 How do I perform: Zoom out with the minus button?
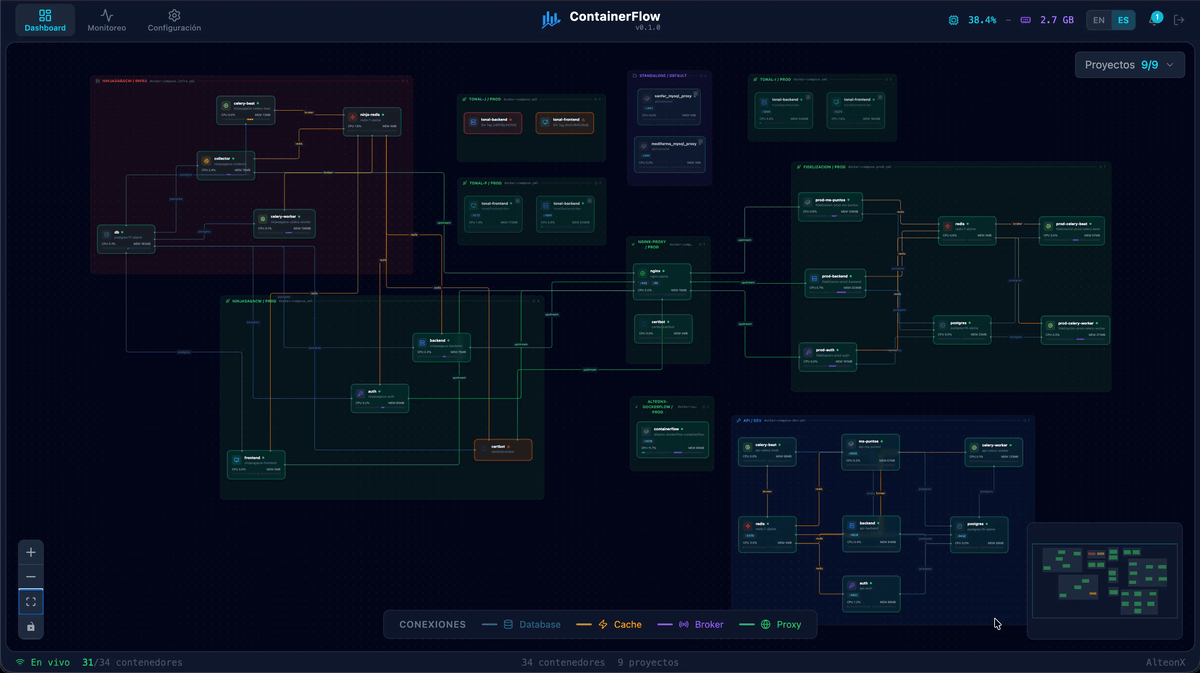pyautogui.click(x=31, y=577)
